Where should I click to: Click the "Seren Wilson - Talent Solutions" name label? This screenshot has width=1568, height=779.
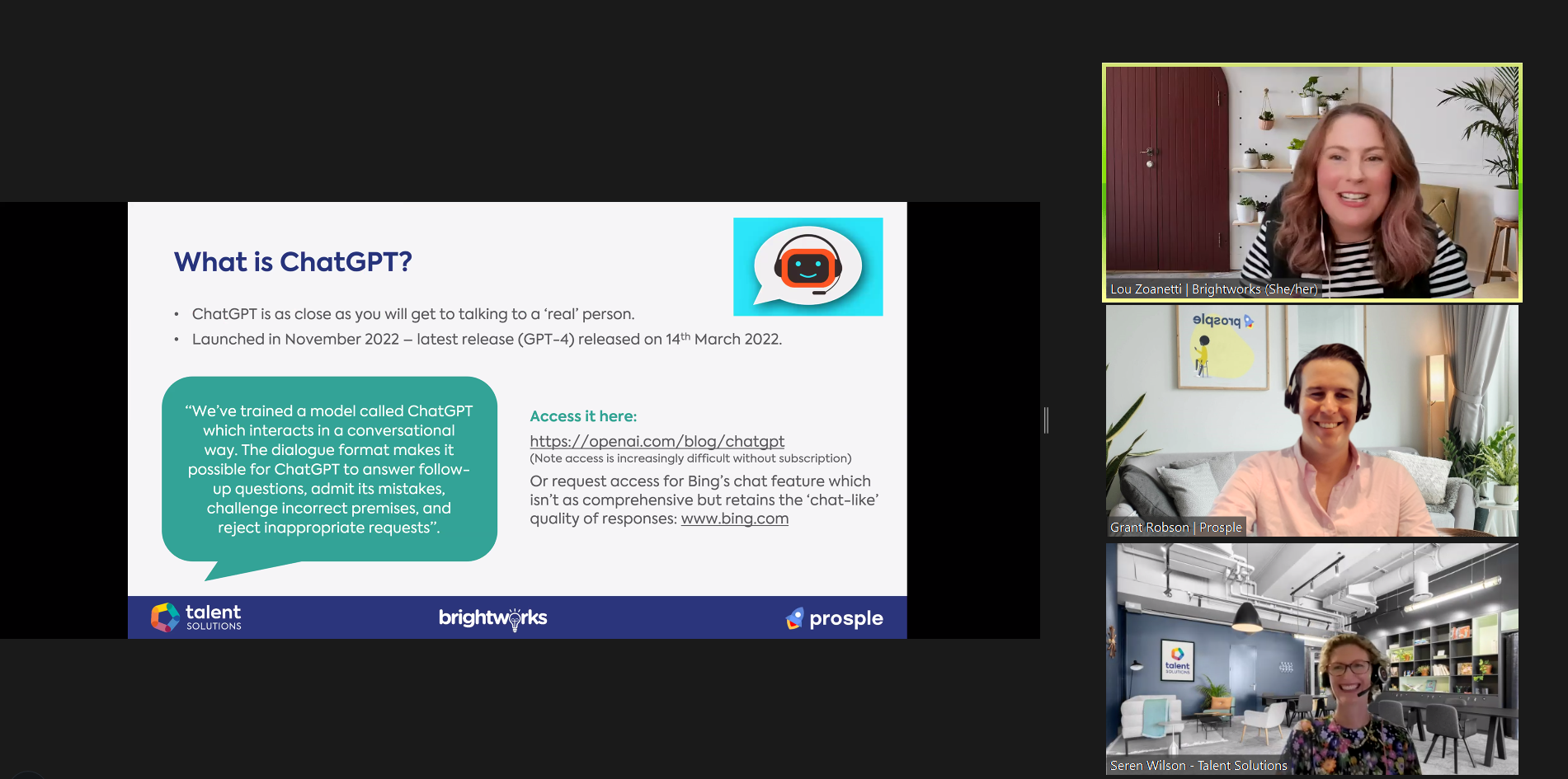[x=1198, y=766]
